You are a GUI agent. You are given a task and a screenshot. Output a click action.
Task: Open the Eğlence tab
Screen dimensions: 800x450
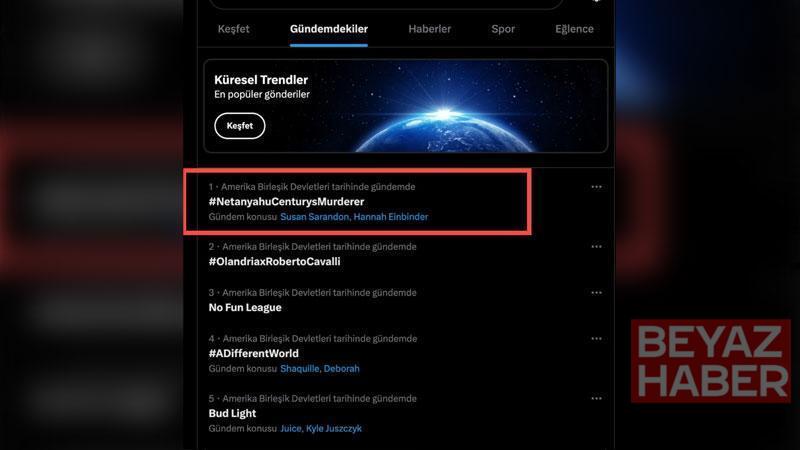(574, 29)
